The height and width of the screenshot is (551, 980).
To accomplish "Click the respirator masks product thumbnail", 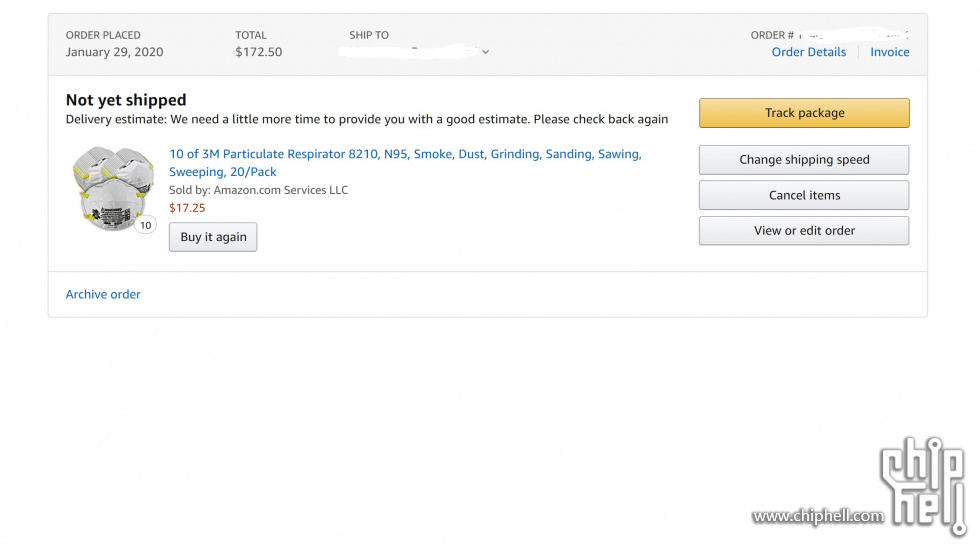I will [113, 189].
